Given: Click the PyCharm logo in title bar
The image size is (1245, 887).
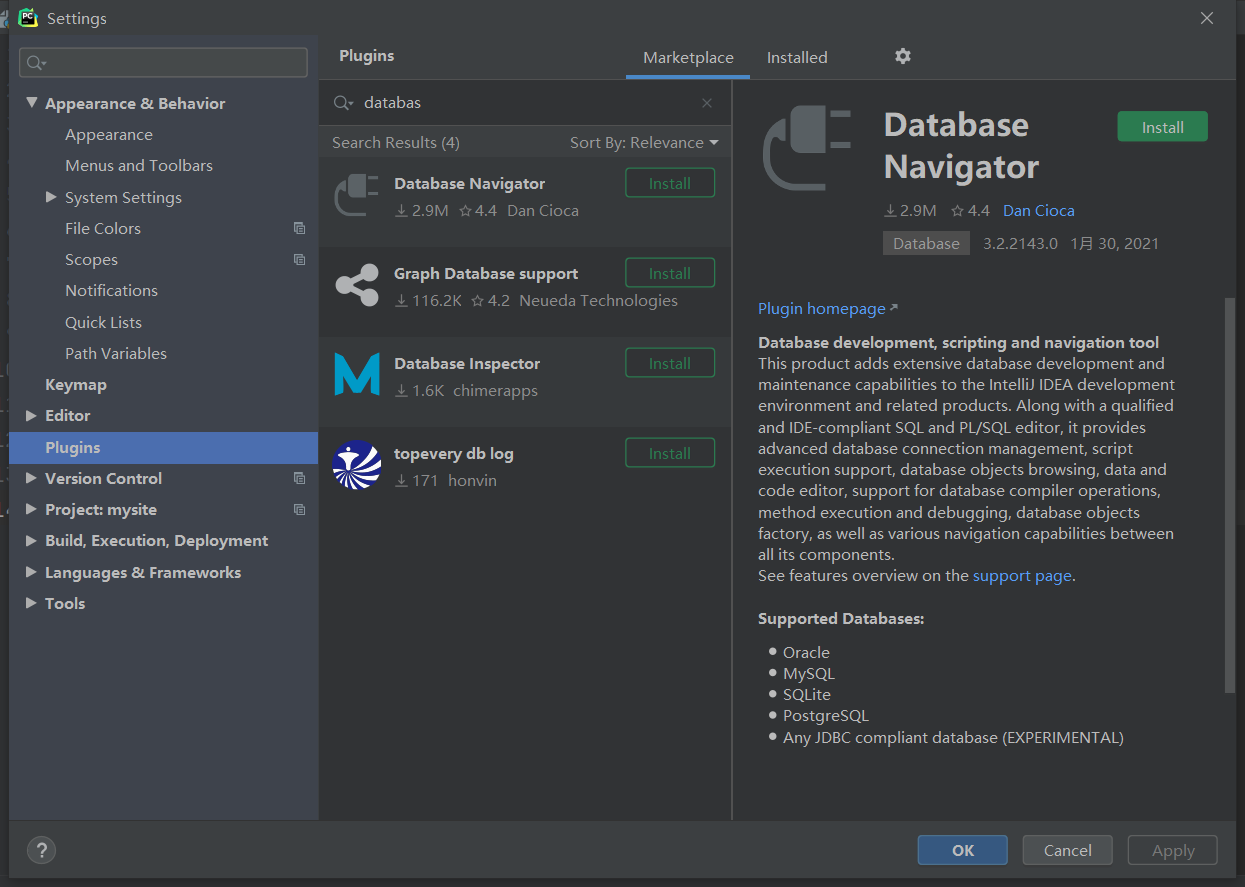Looking at the screenshot, I should (x=28, y=17).
